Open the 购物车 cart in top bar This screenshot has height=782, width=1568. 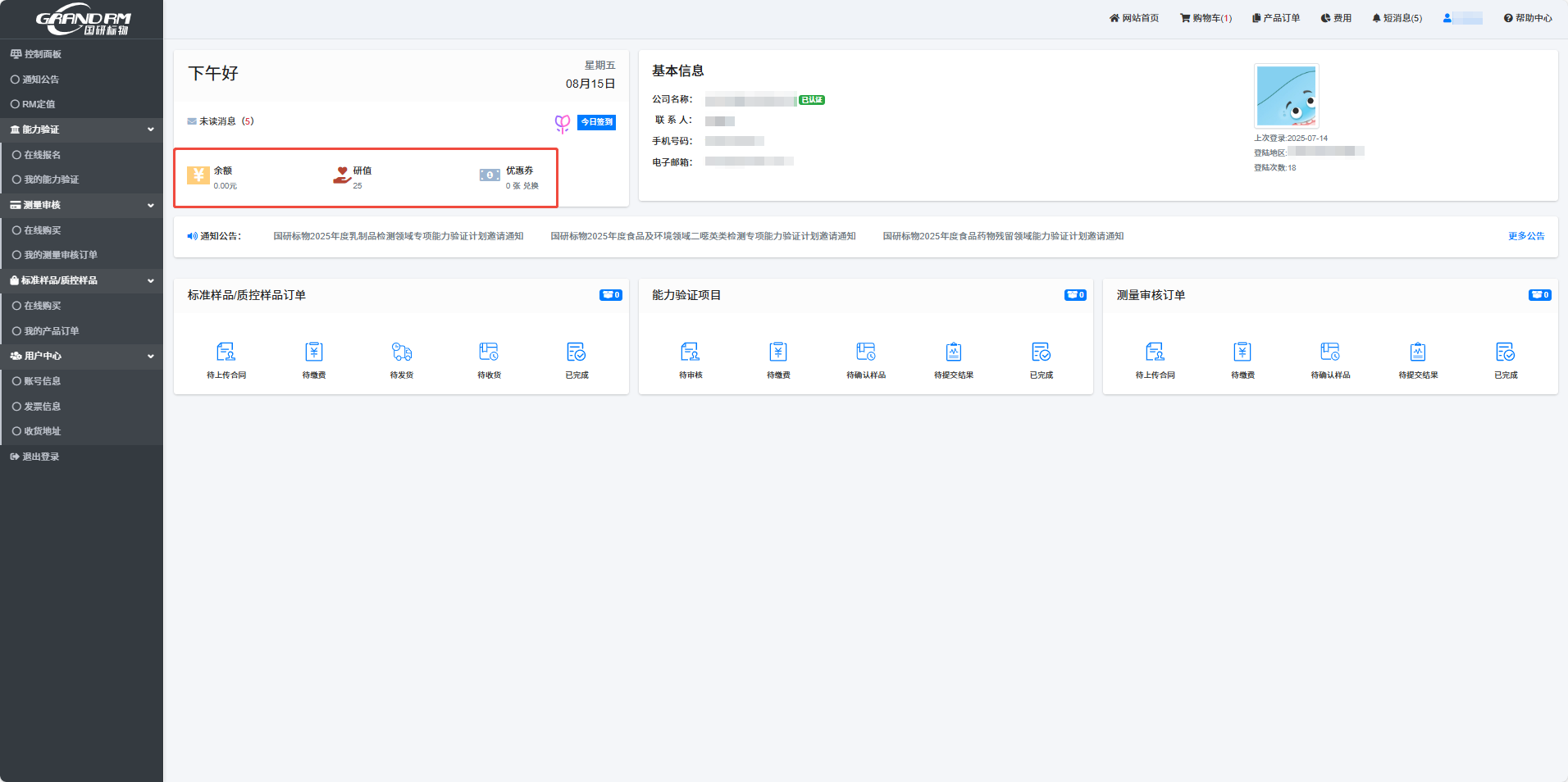(x=1206, y=18)
